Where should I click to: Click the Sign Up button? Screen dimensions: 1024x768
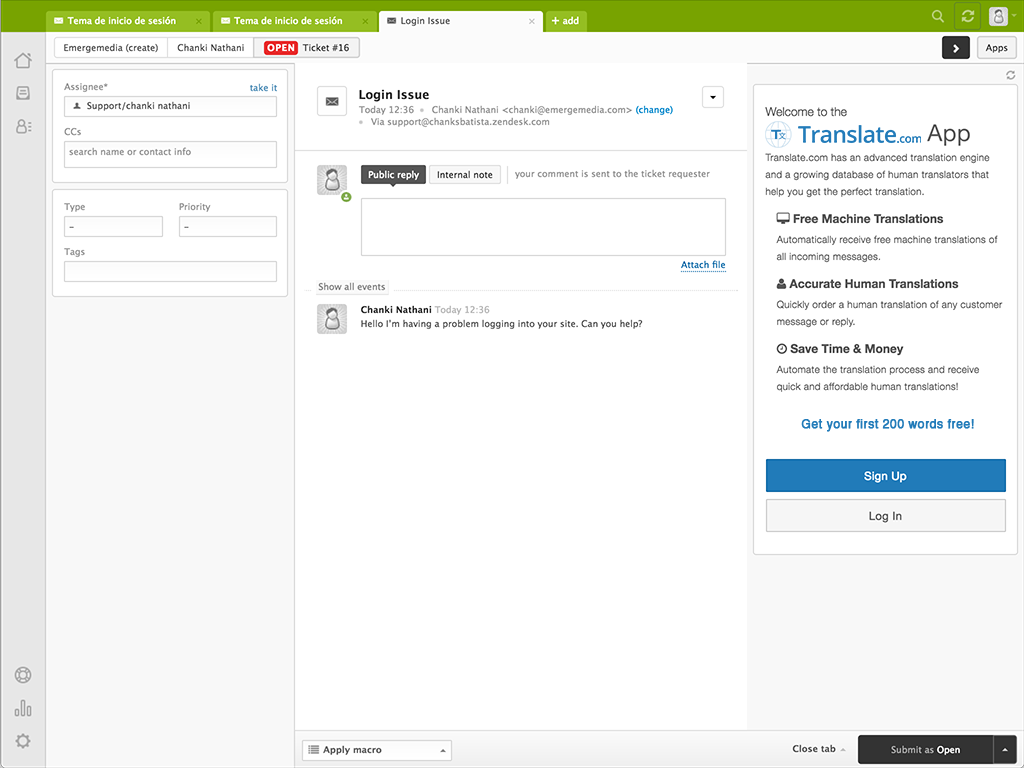pos(885,476)
